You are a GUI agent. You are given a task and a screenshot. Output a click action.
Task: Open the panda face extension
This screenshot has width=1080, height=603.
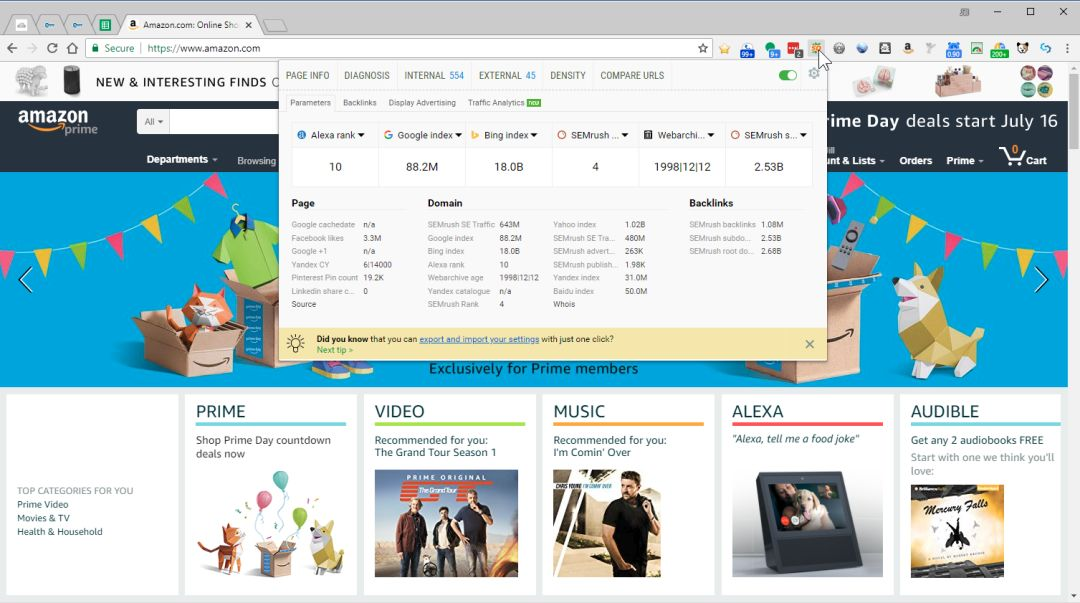point(1023,48)
